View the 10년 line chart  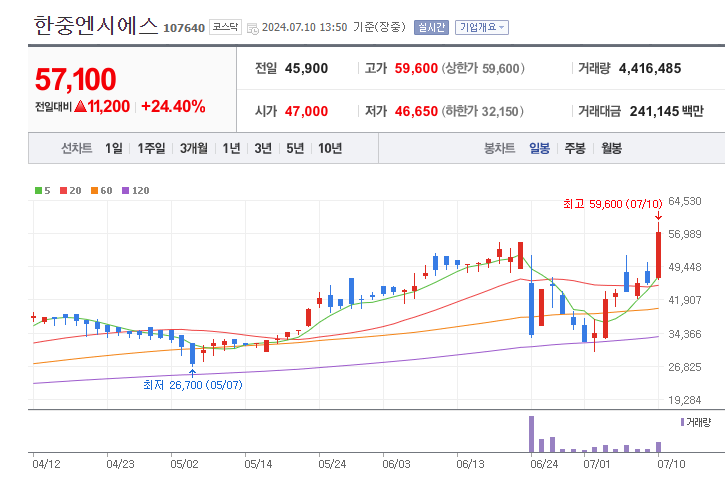330,148
